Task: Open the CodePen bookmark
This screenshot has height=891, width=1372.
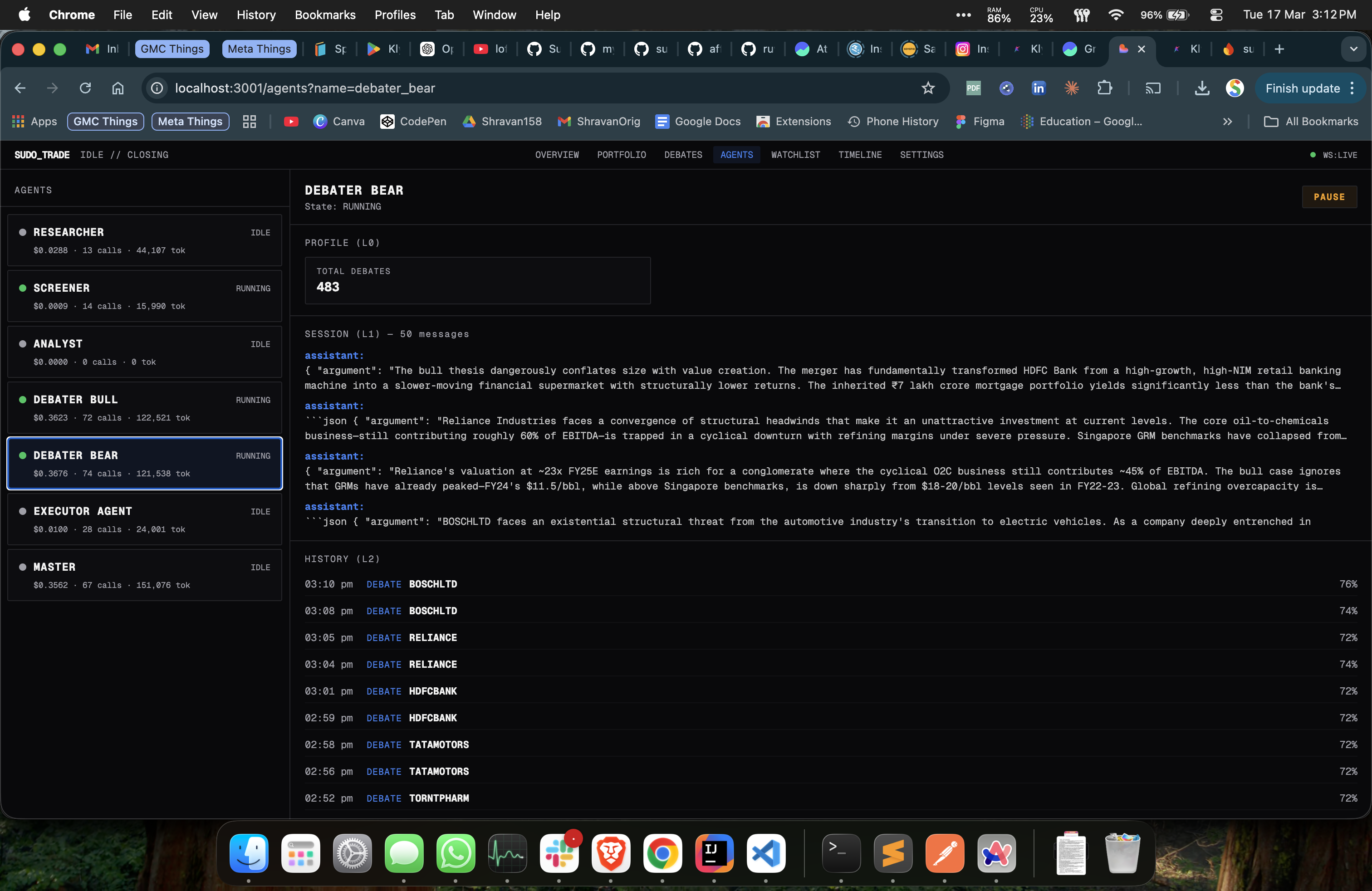Action: click(x=413, y=121)
